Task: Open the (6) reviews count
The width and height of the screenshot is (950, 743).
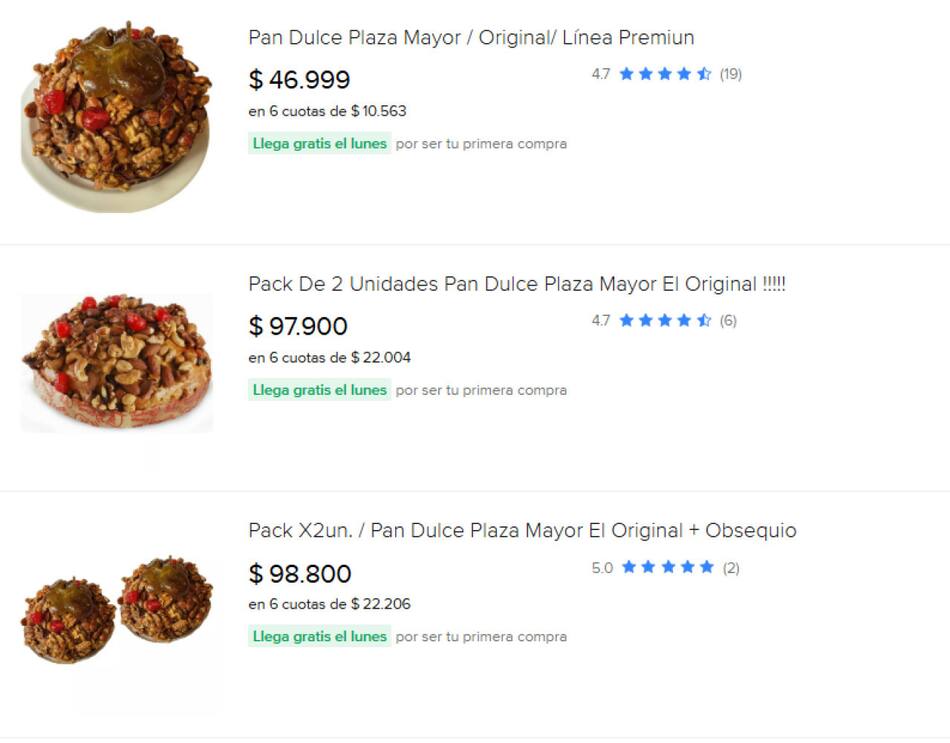Action: coord(728,321)
